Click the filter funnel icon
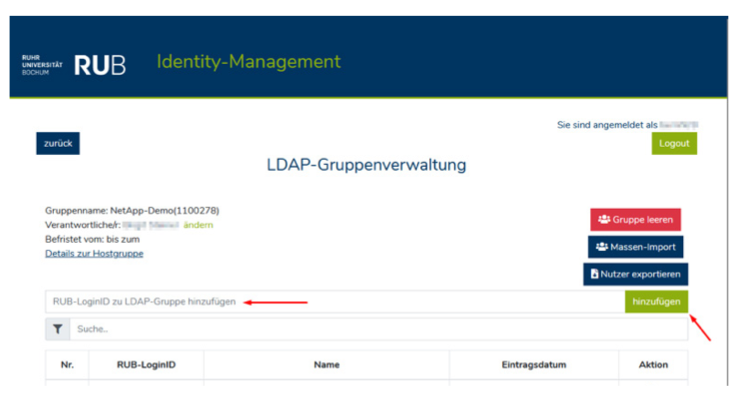This screenshot has height=402, width=740. tap(58, 329)
